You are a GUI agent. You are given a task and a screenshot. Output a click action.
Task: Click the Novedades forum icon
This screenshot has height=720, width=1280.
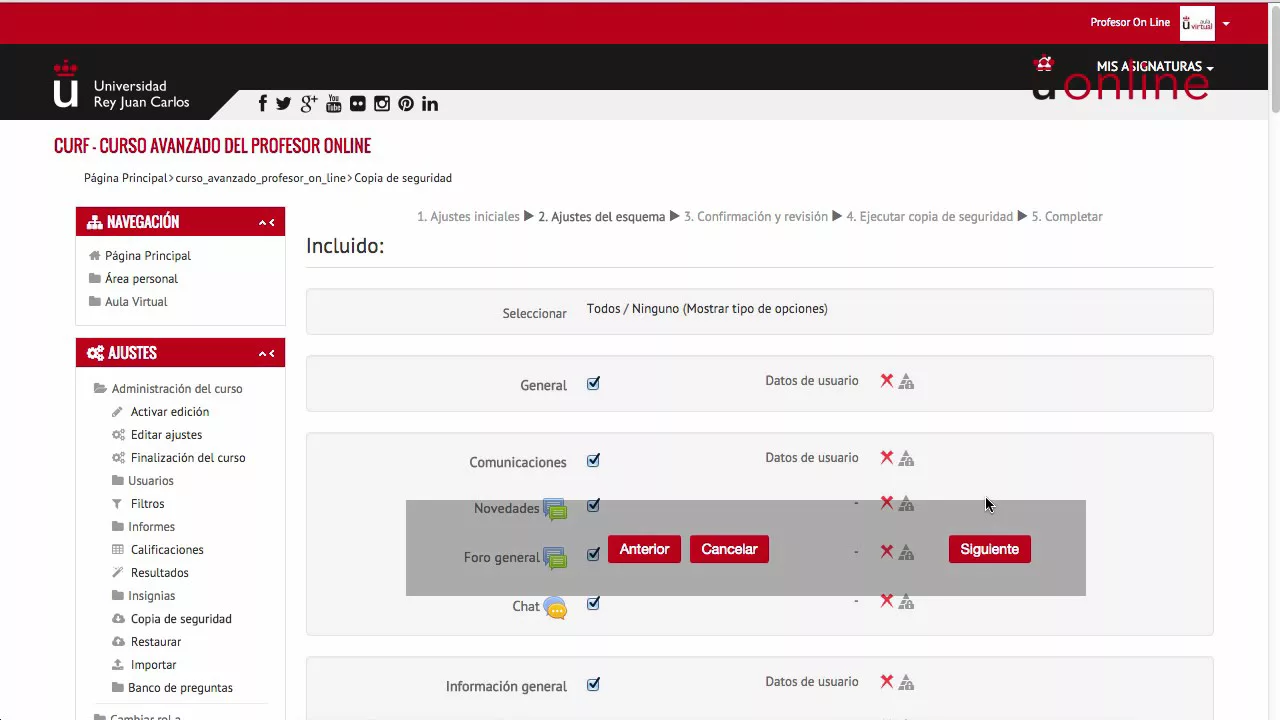555,509
